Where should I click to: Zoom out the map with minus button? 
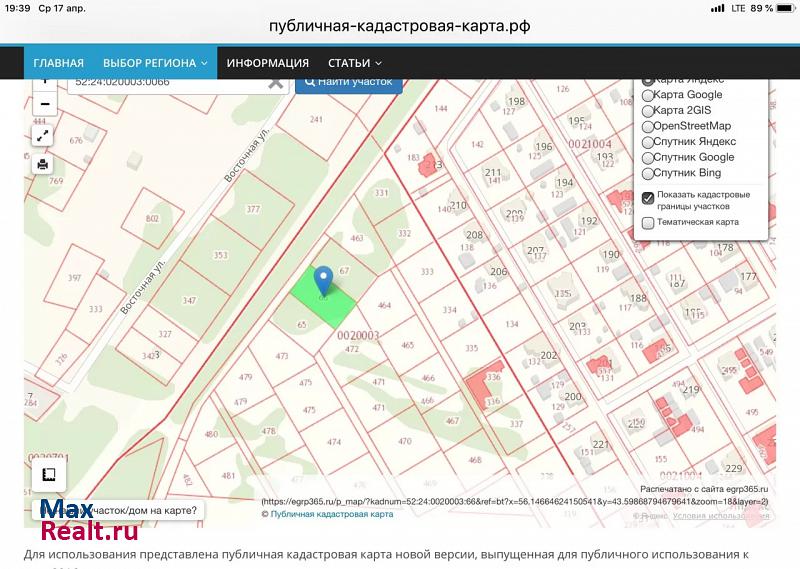point(44,103)
